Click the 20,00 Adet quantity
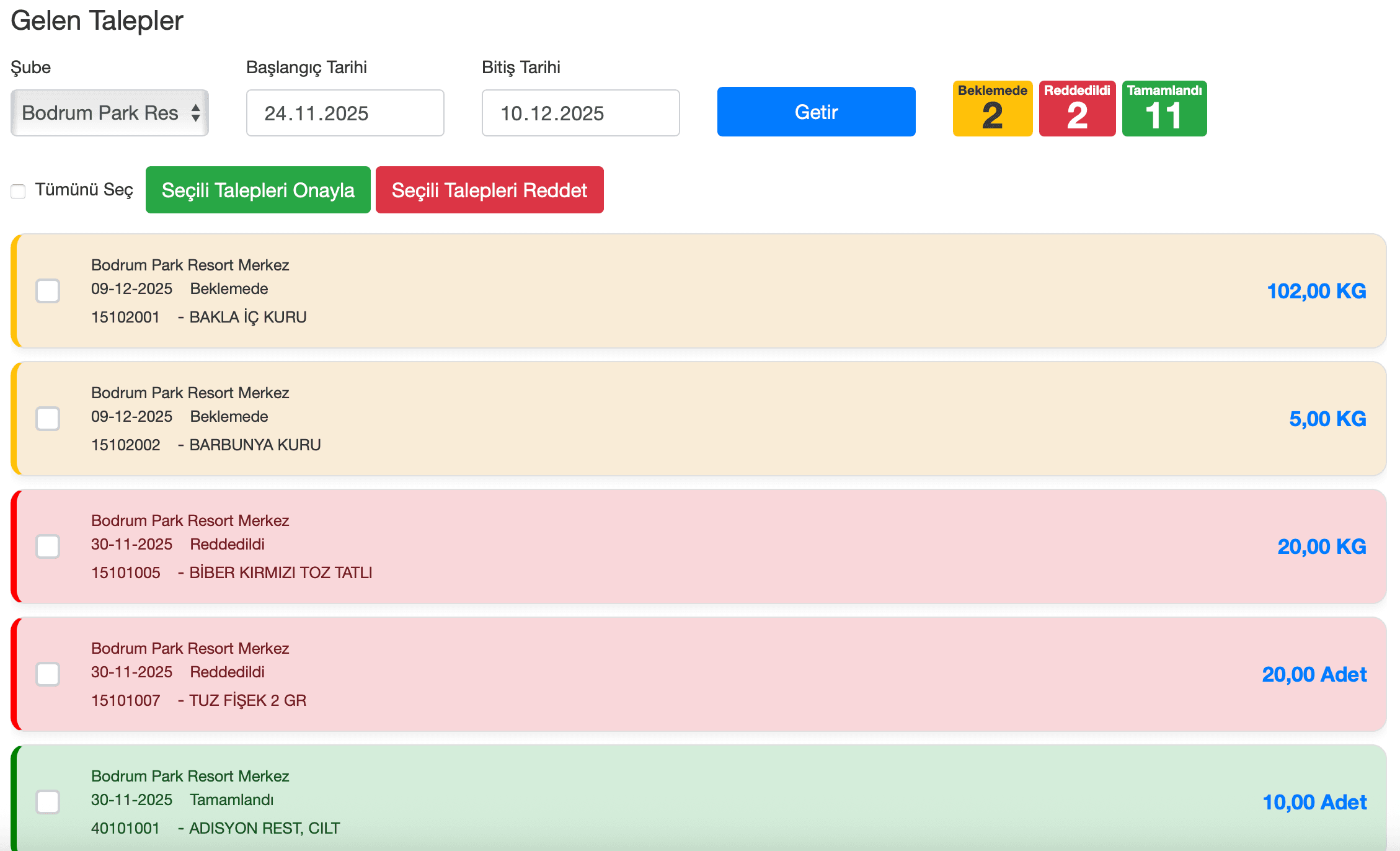 click(x=1314, y=674)
